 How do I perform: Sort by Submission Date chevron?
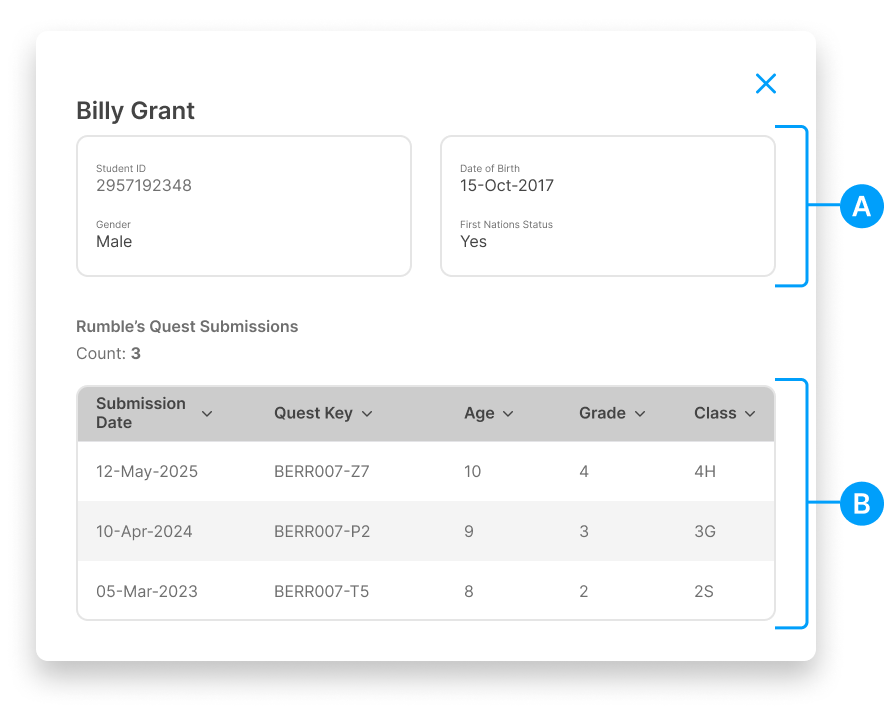[207, 414]
